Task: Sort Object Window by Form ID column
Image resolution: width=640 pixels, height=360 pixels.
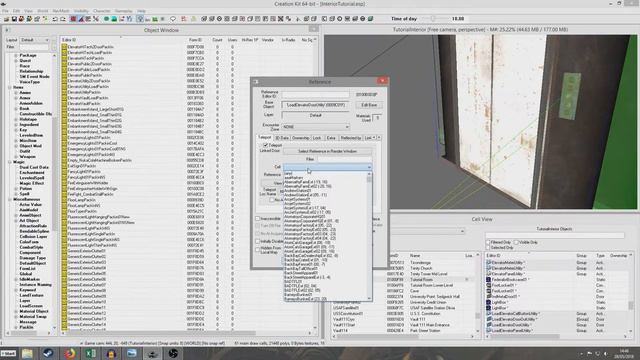Action: [196, 40]
